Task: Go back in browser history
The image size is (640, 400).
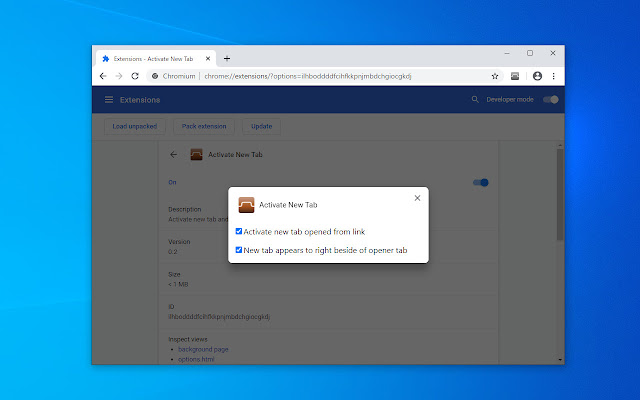Action: click(x=103, y=76)
